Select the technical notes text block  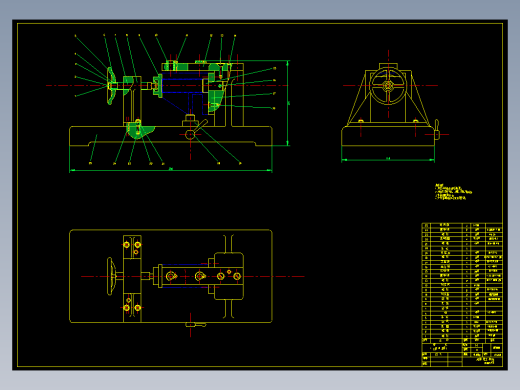[x=453, y=192]
